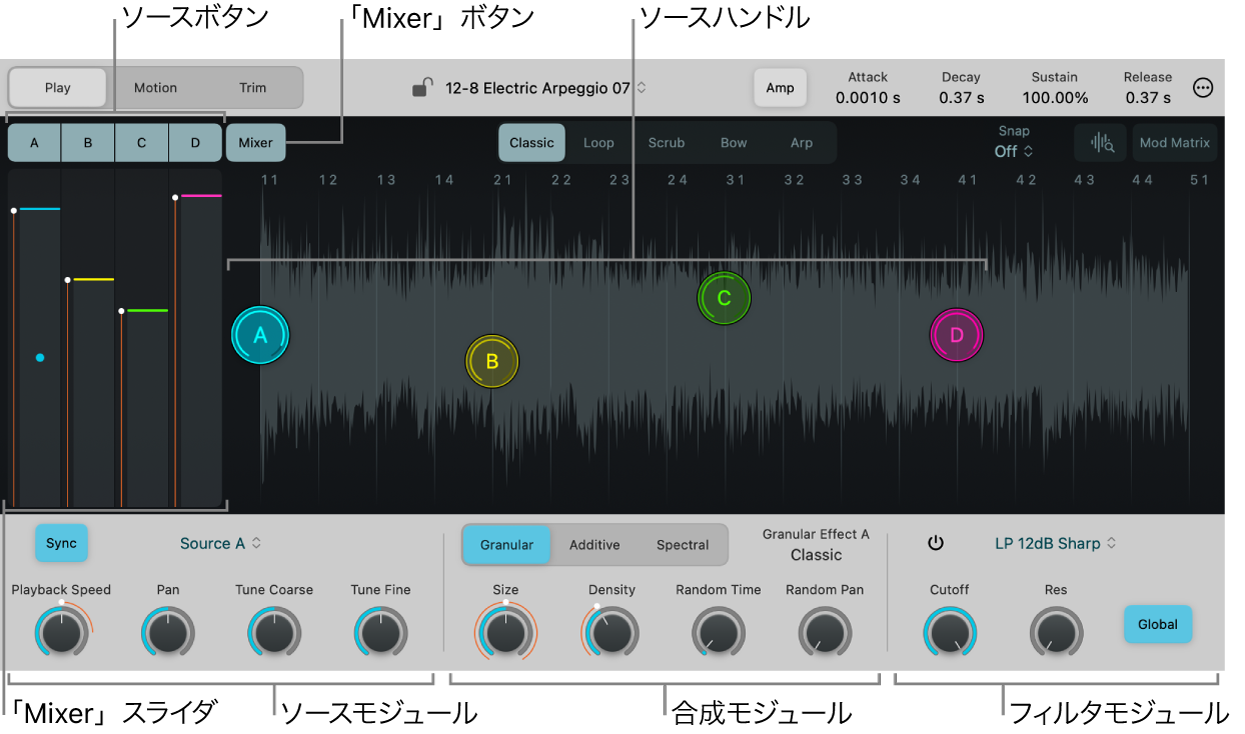Viewport: 1245px width, 734px height.
Task: Toggle the Amp envelope display
Action: [x=780, y=87]
